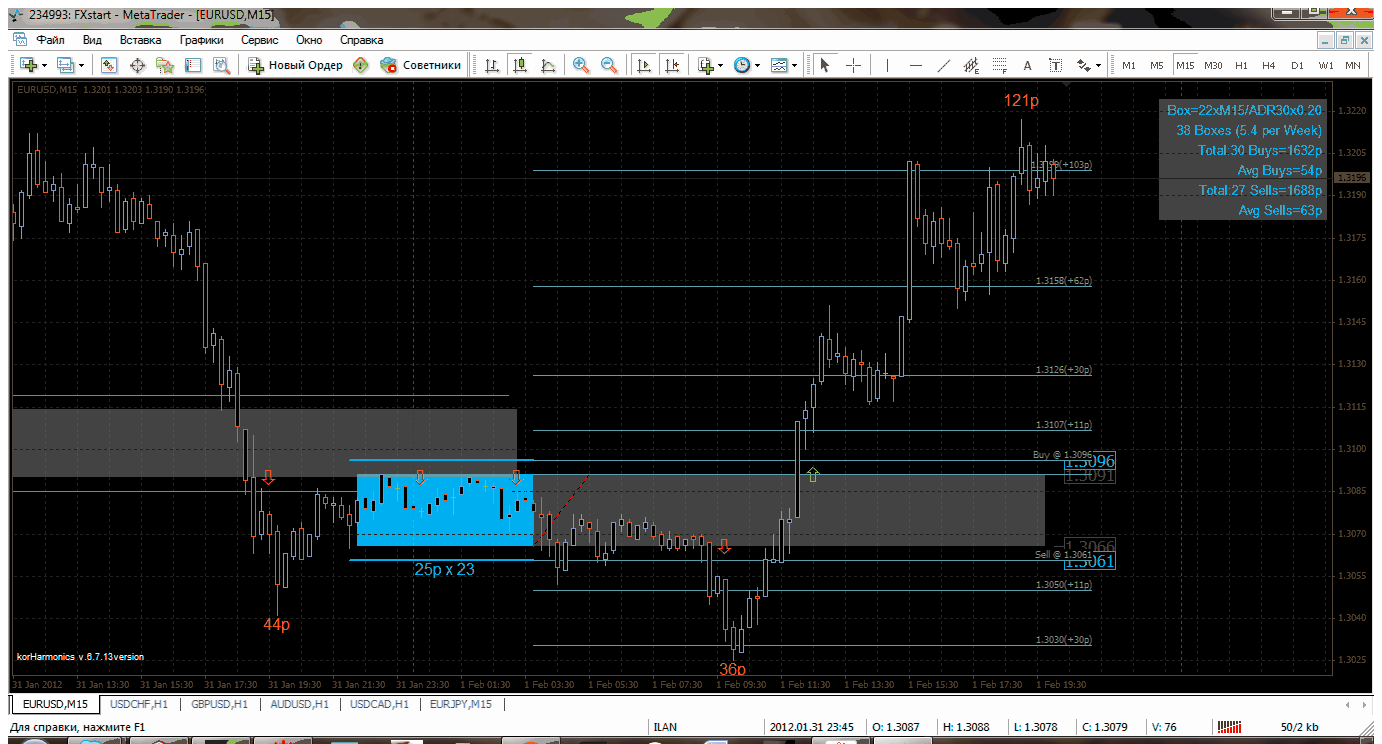This screenshot has height=744, width=1382.
Task: Set timeframe to MN
Action: (1353, 65)
